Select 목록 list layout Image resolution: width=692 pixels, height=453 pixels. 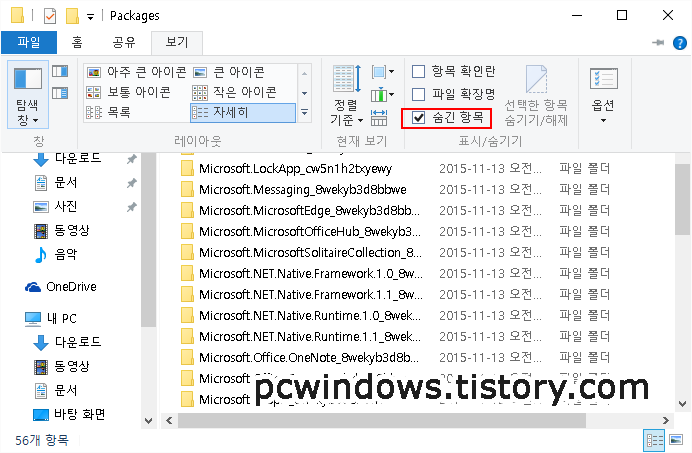coord(109,113)
